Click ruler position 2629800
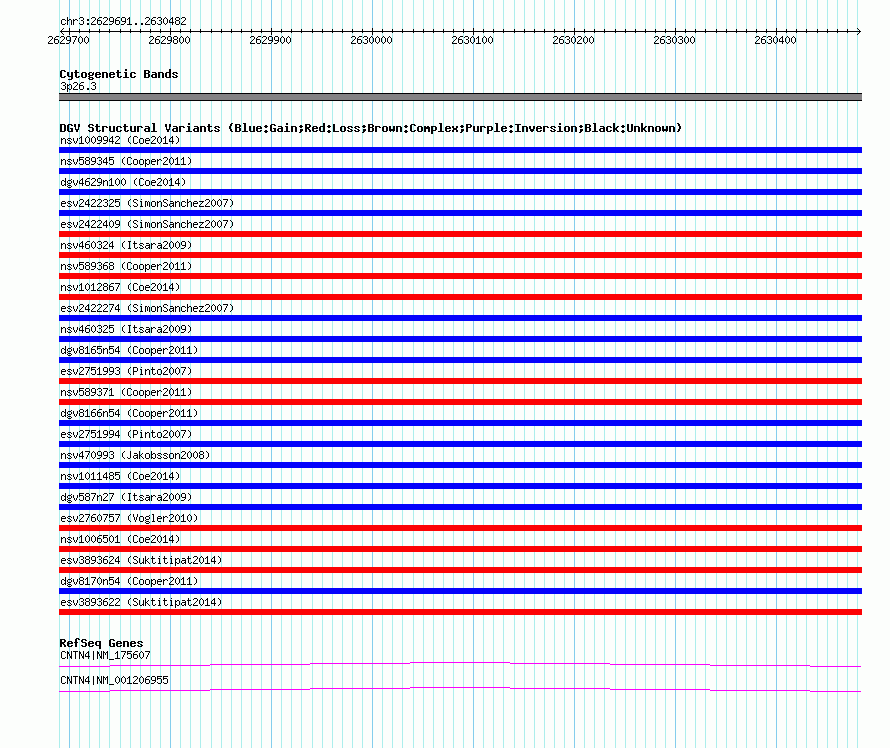 click(169, 40)
